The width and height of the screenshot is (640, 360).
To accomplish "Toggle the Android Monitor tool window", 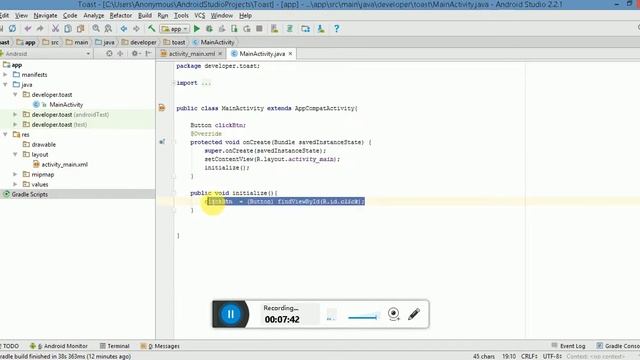I will 59,346.
